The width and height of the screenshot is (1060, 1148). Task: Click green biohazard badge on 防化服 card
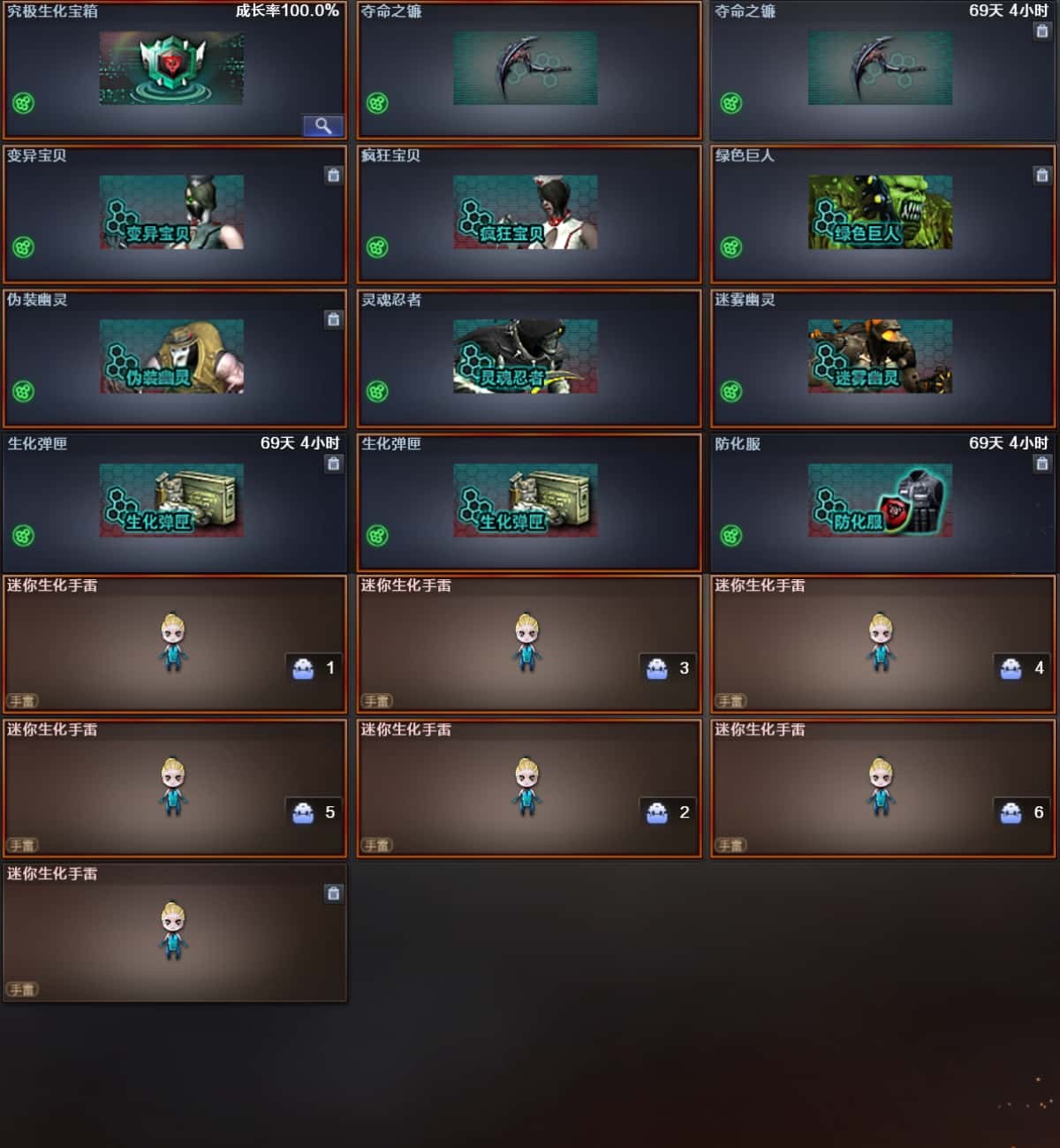(731, 535)
